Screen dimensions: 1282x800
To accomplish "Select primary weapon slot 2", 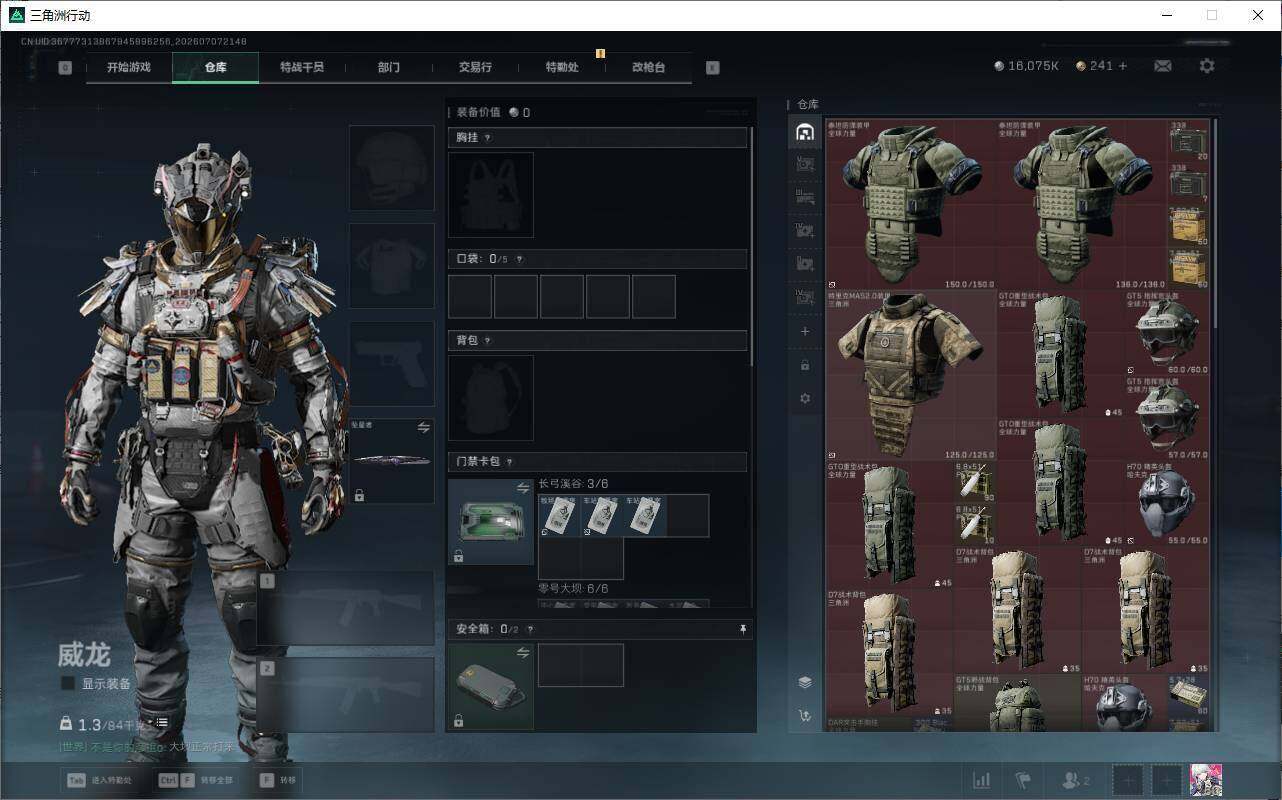I will pyautogui.click(x=346, y=695).
